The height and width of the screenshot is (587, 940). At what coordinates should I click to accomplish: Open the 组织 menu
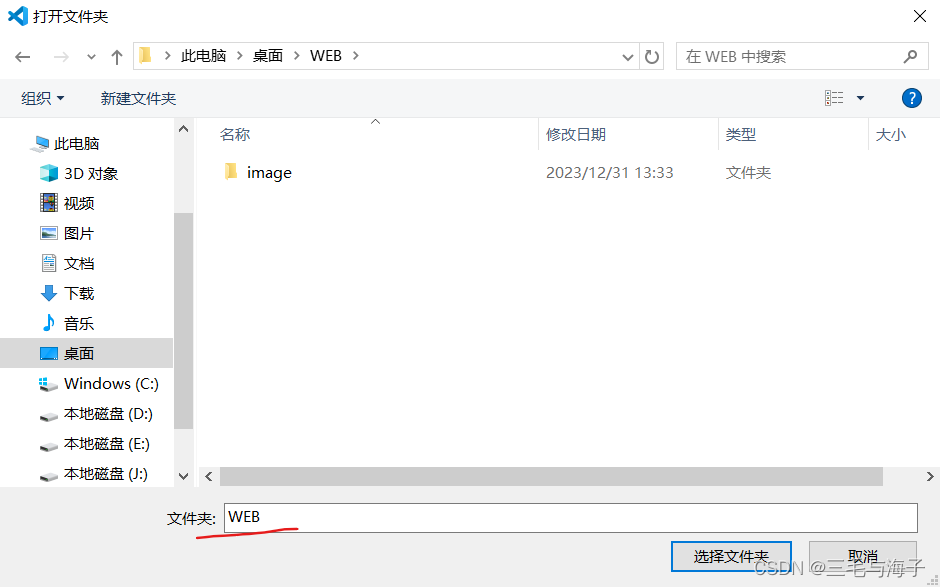click(x=43, y=98)
